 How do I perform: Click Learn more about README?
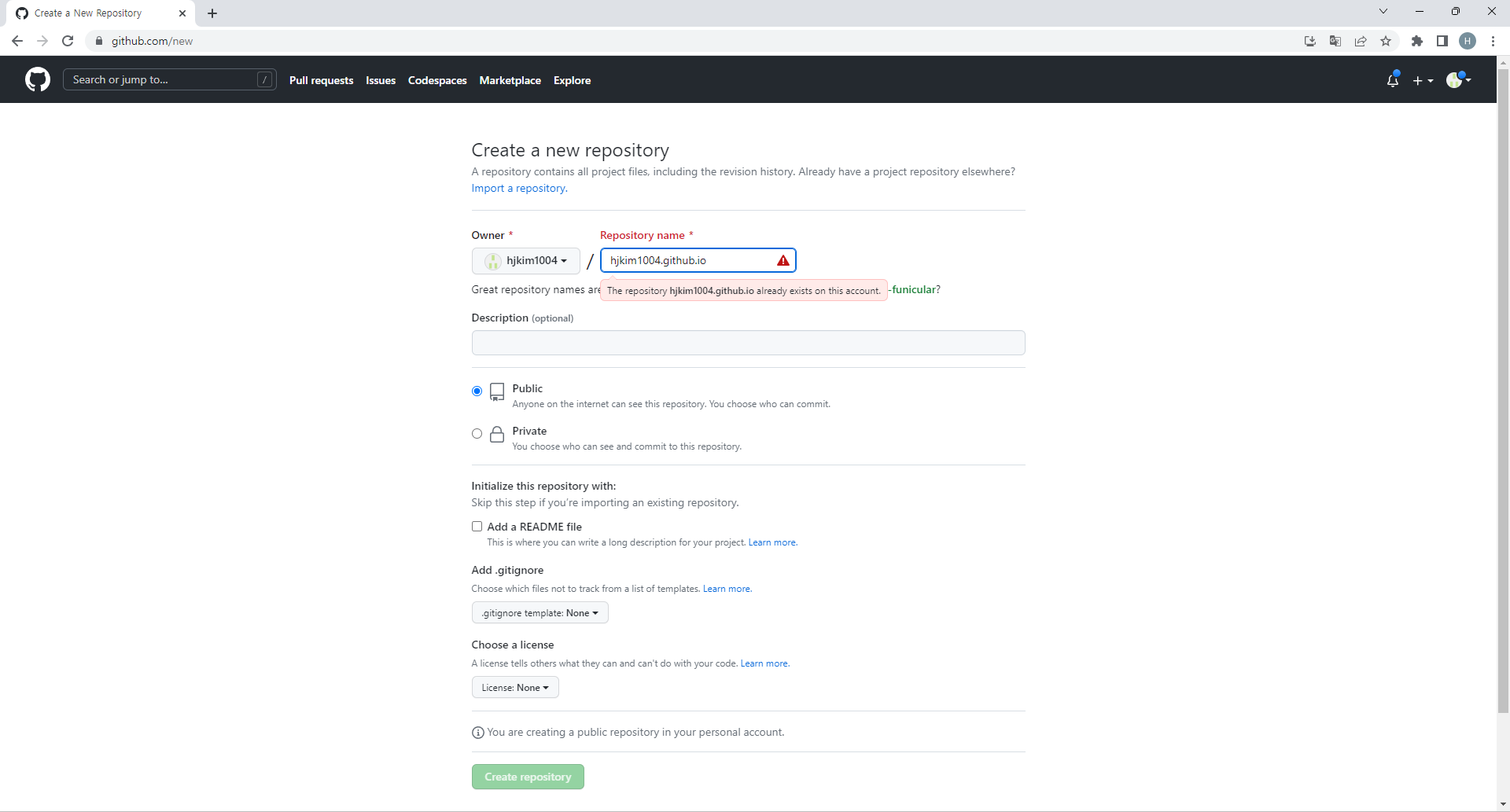772,542
